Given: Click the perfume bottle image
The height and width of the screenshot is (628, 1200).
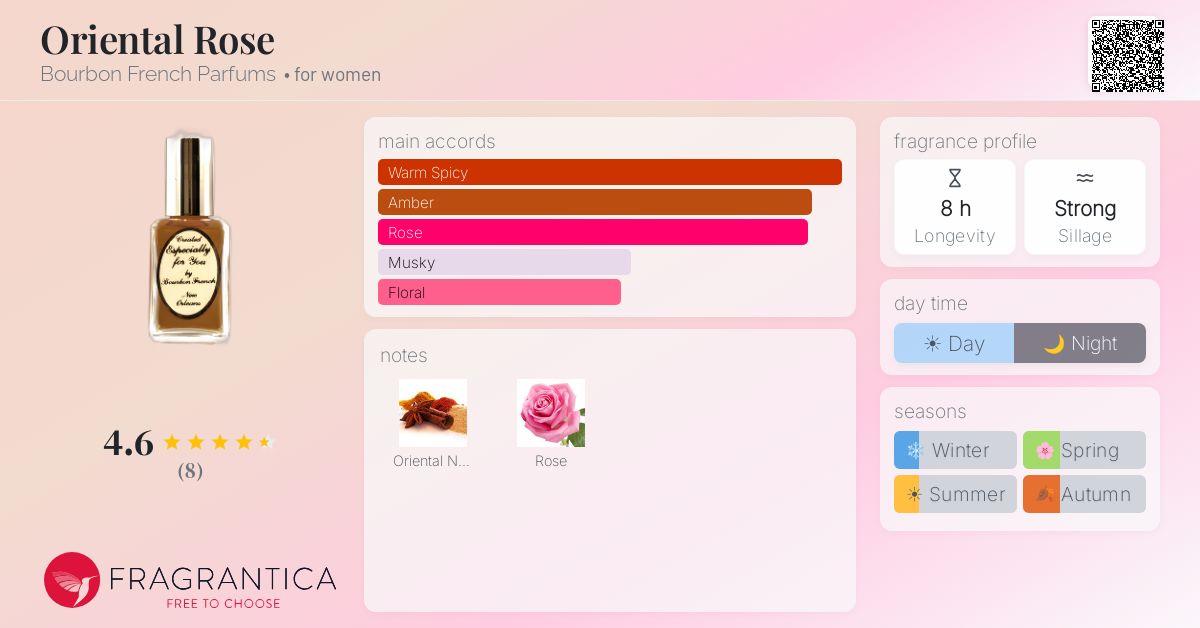Looking at the screenshot, I should click(190, 238).
